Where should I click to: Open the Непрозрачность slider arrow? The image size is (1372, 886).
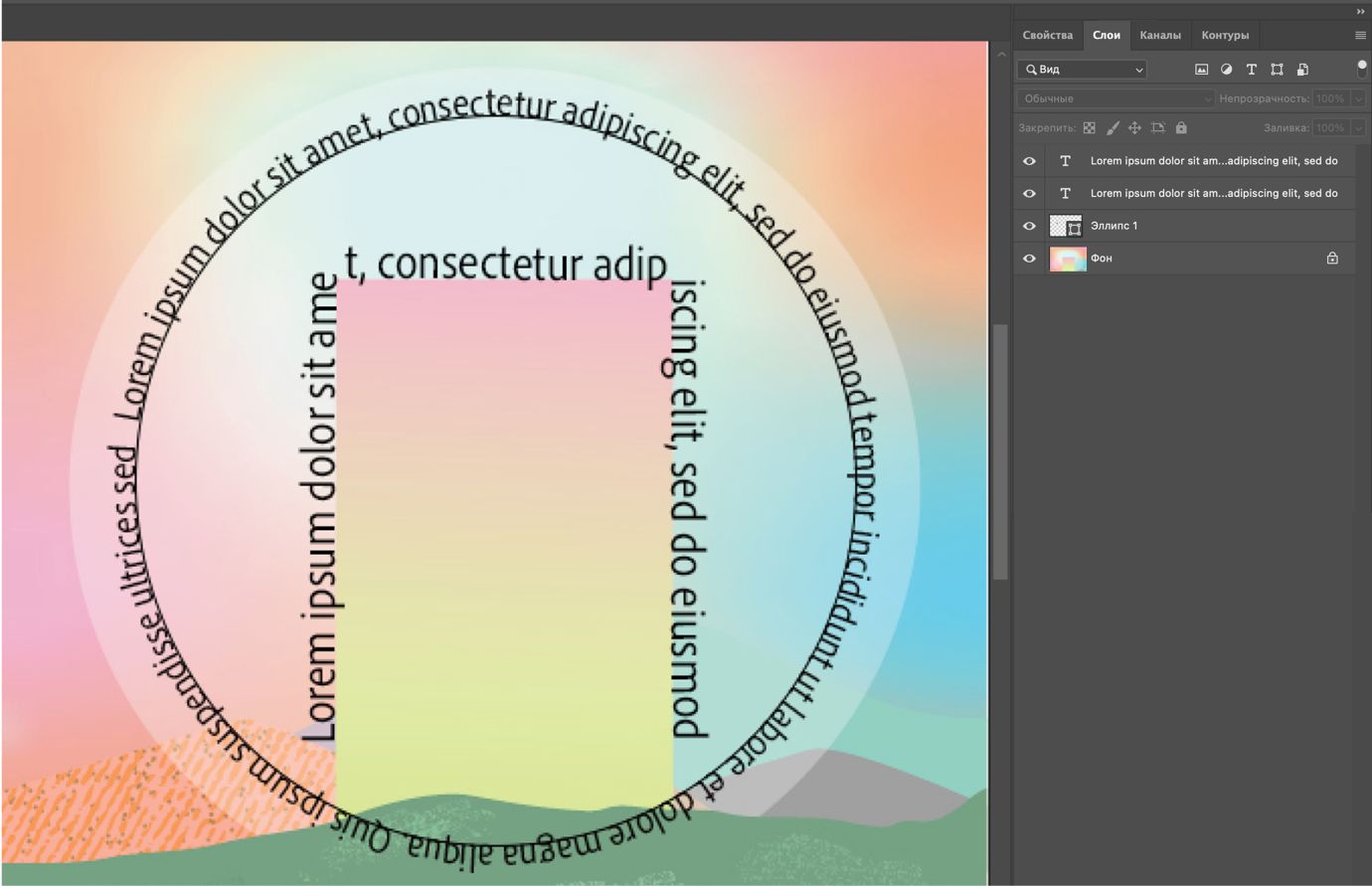click(x=1358, y=98)
